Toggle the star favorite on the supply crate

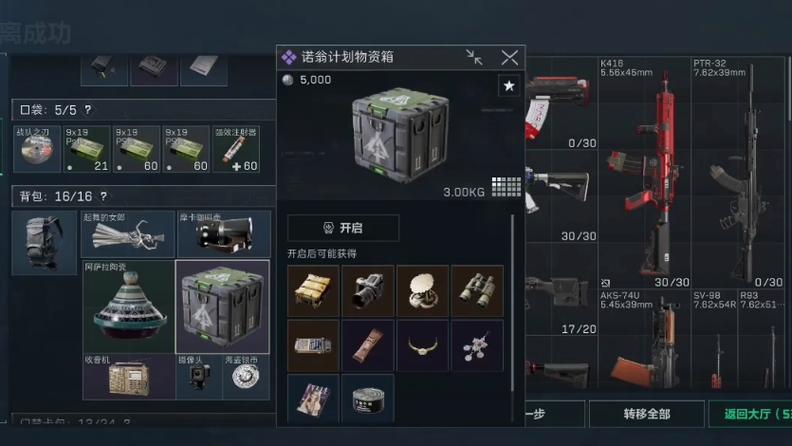509,86
